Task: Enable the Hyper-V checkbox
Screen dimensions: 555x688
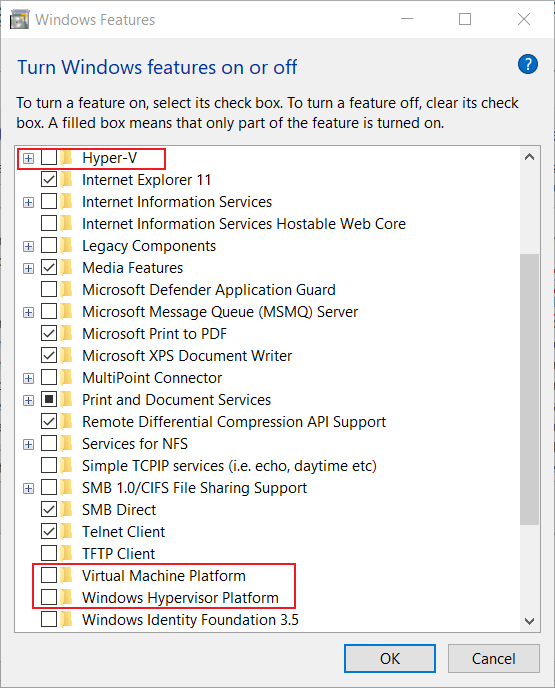Action: point(49,158)
